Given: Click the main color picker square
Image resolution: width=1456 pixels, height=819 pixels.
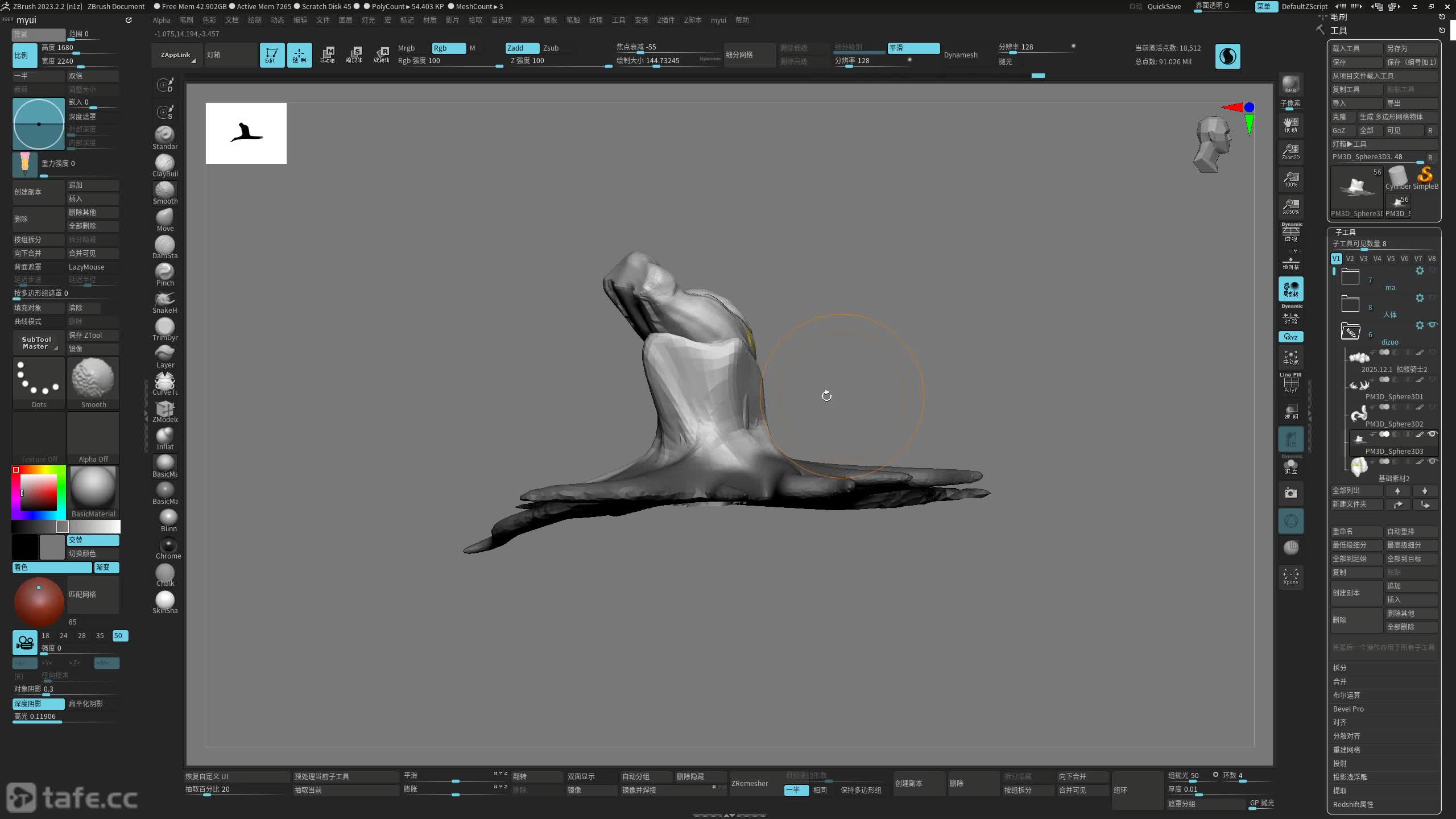Looking at the screenshot, I should (x=39, y=491).
